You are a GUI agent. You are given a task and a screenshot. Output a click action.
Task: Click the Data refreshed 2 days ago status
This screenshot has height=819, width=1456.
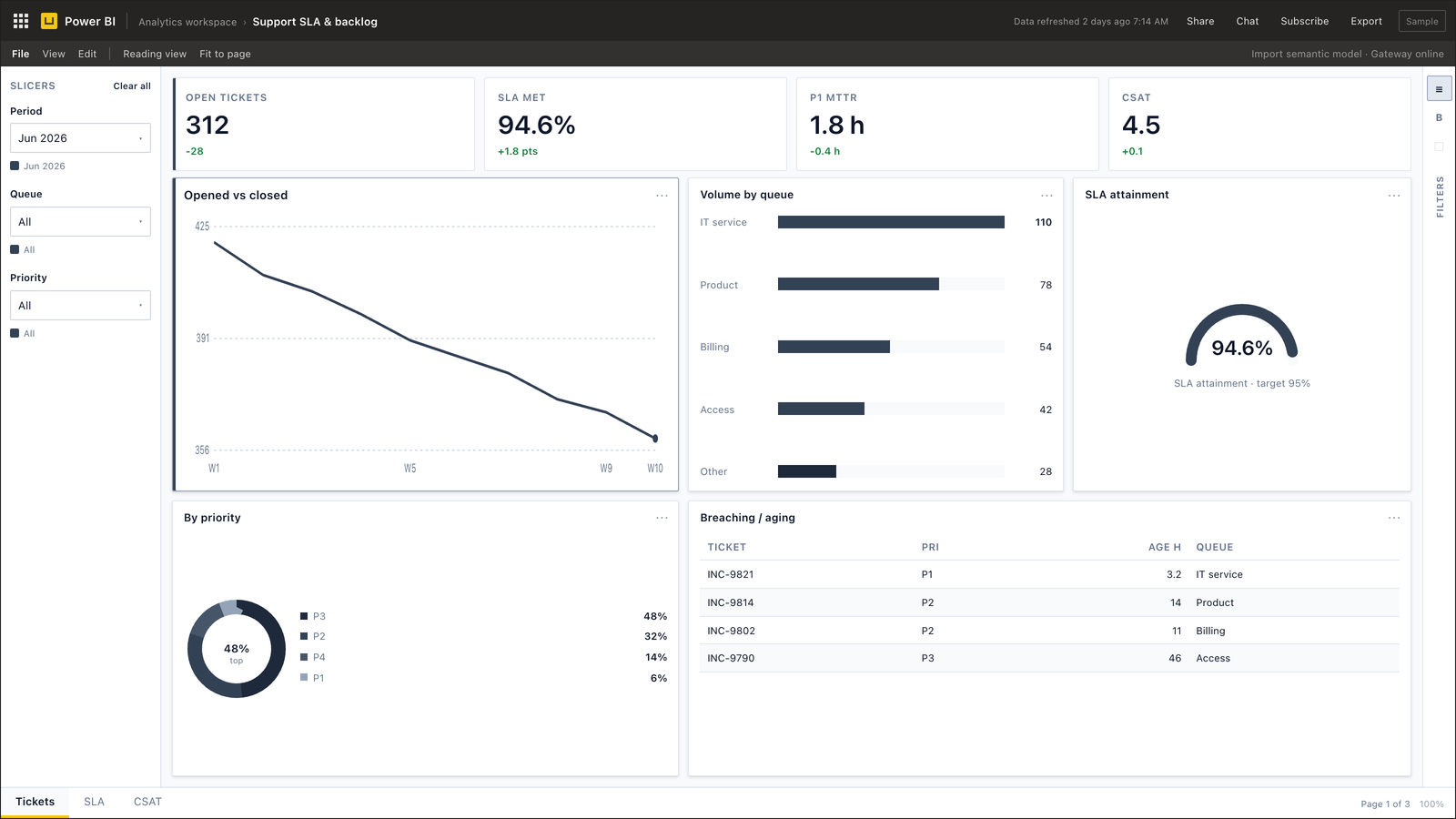(1090, 21)
